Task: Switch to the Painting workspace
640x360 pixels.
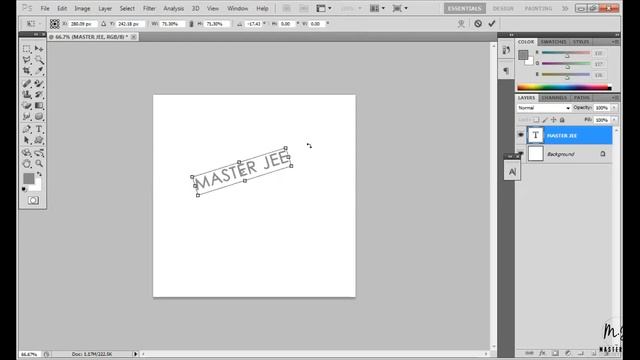Action: 538,9
